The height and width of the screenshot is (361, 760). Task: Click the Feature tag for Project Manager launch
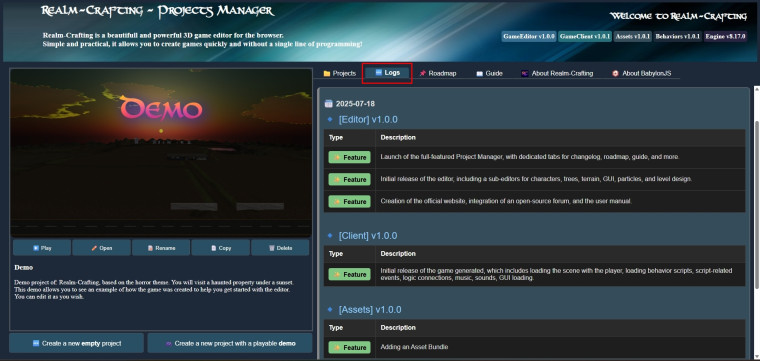coord(349,157)
